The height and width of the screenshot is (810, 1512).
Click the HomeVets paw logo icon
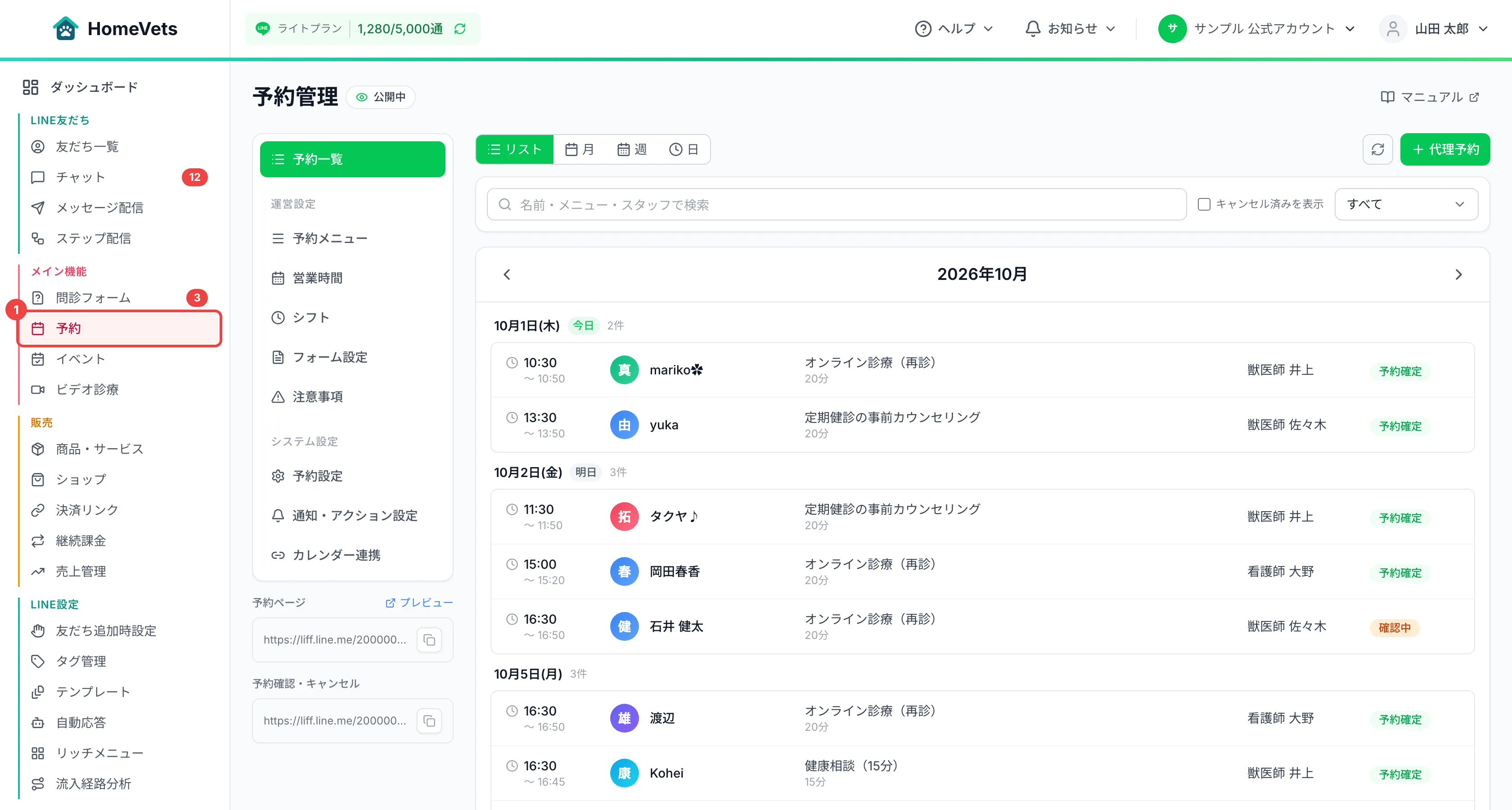[65, 28]
